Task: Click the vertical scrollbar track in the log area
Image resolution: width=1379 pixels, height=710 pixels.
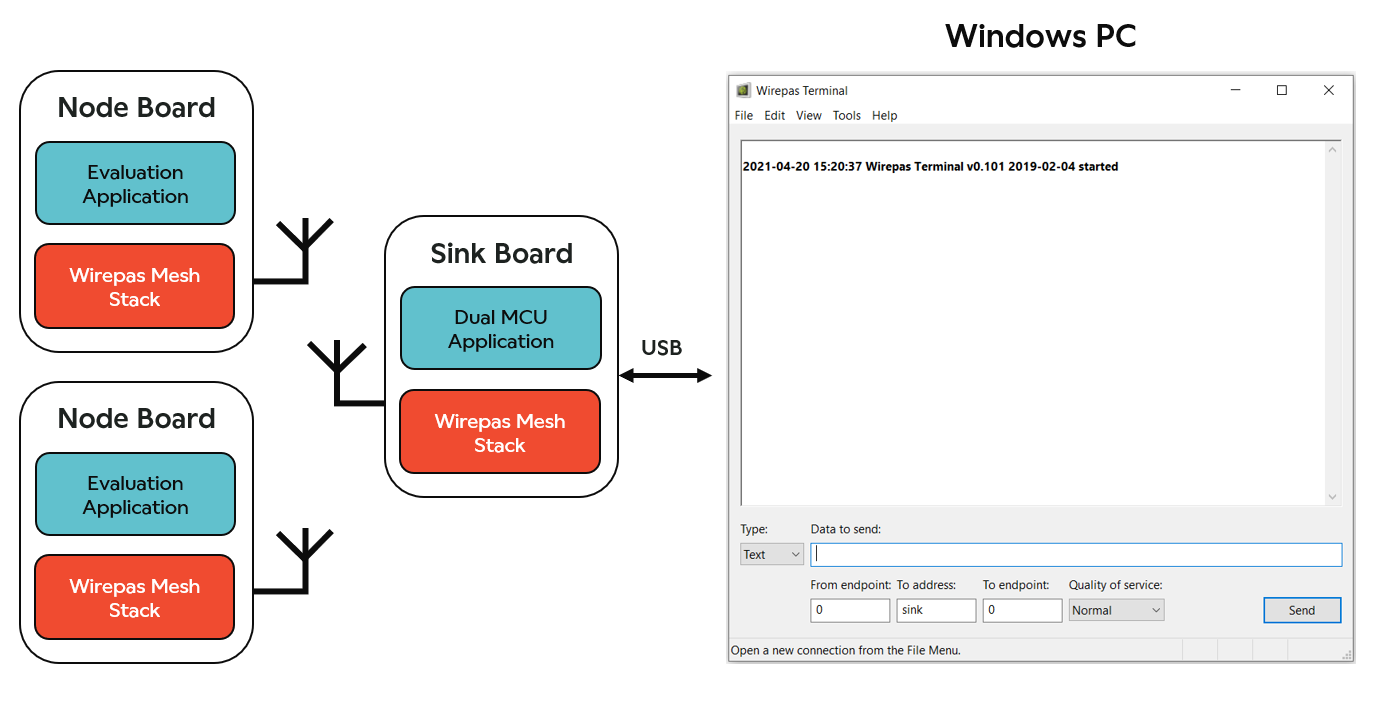Action: point(1331,320)
